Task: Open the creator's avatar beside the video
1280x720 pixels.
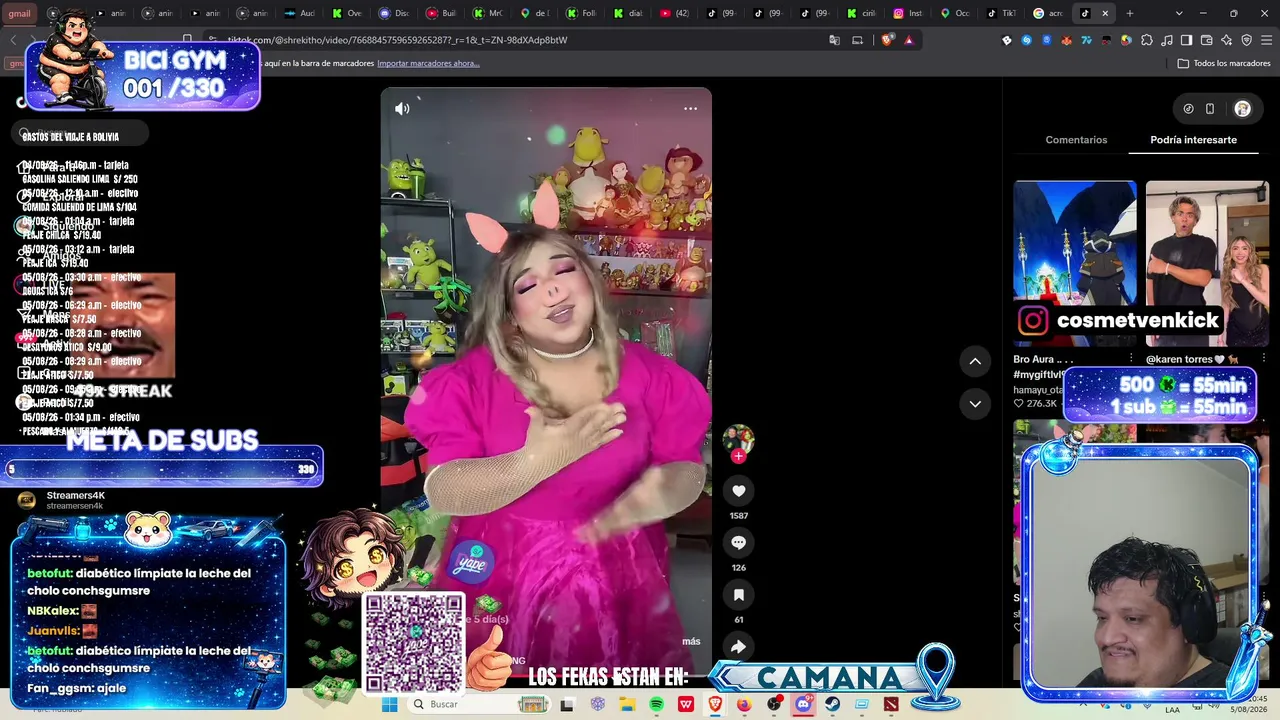Action: point(738,438)
